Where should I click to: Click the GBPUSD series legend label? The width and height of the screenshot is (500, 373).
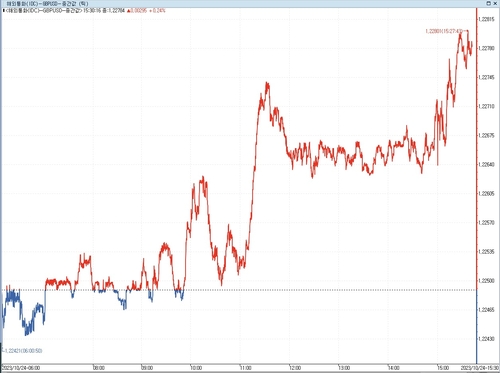44,11
